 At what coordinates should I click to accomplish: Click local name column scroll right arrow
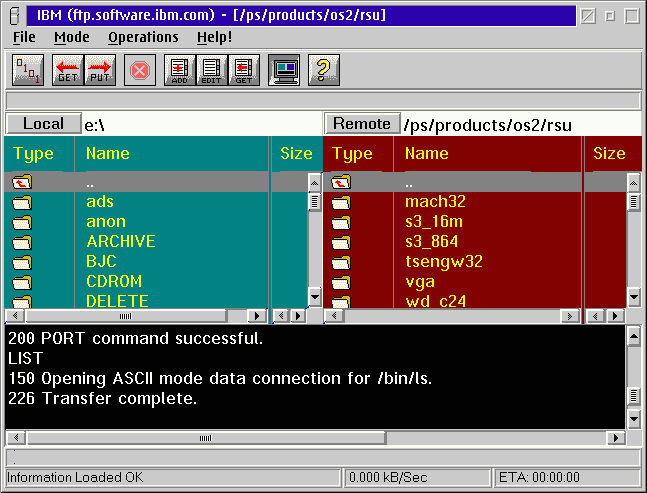click(x=257, y=316)
